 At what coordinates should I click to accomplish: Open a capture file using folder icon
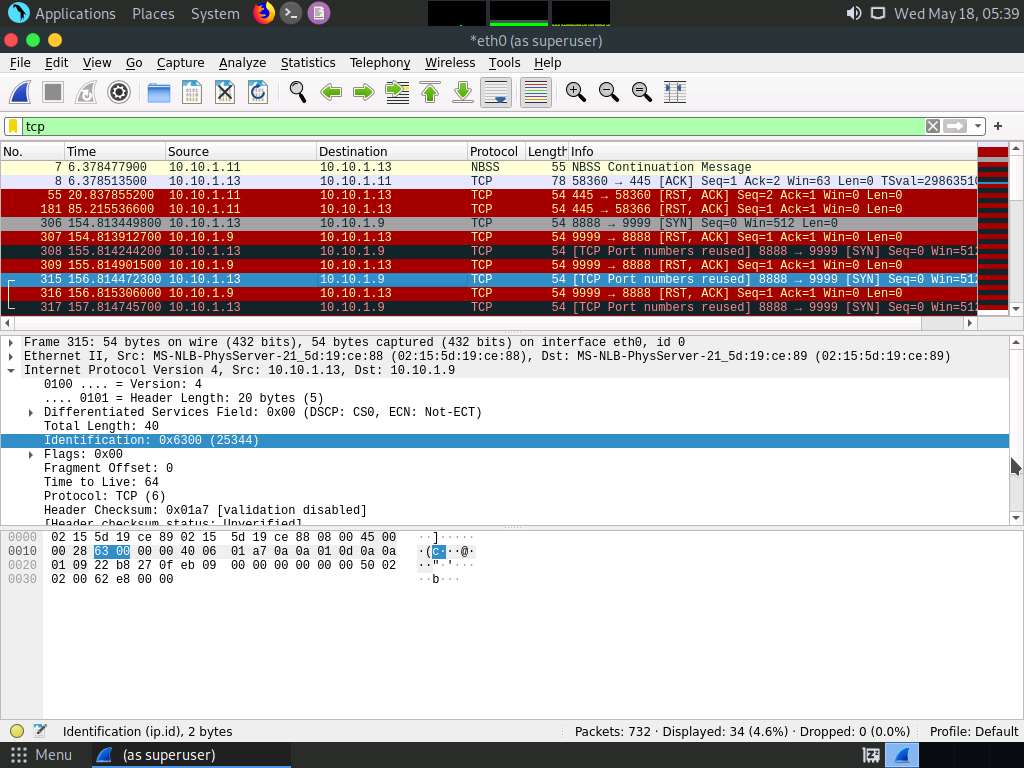point(158,92)
